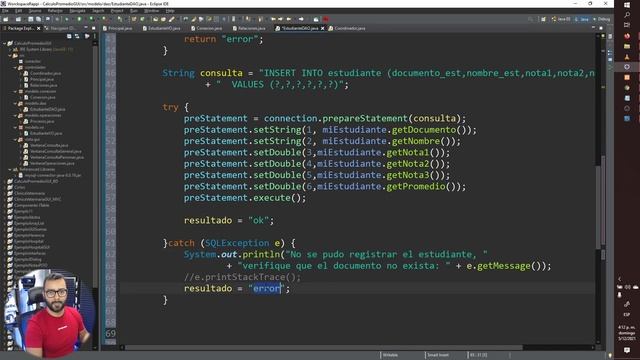640x360 pixels.
Task: Click the filter icon in Package Explorer toolbar
Action: pyautogui.click(x=87, y=36)
